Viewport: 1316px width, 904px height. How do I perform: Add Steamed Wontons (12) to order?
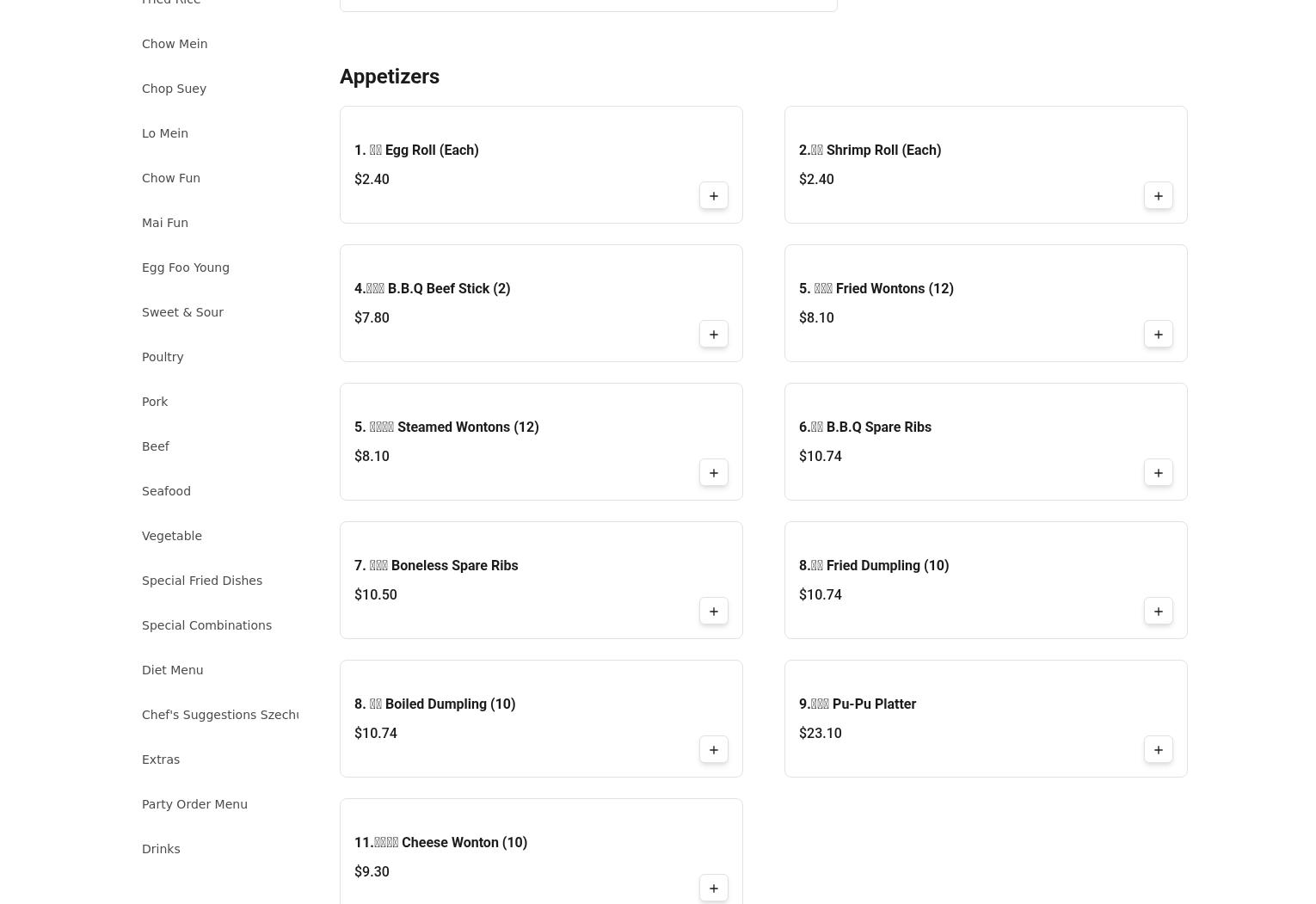[x=713, y=473]
